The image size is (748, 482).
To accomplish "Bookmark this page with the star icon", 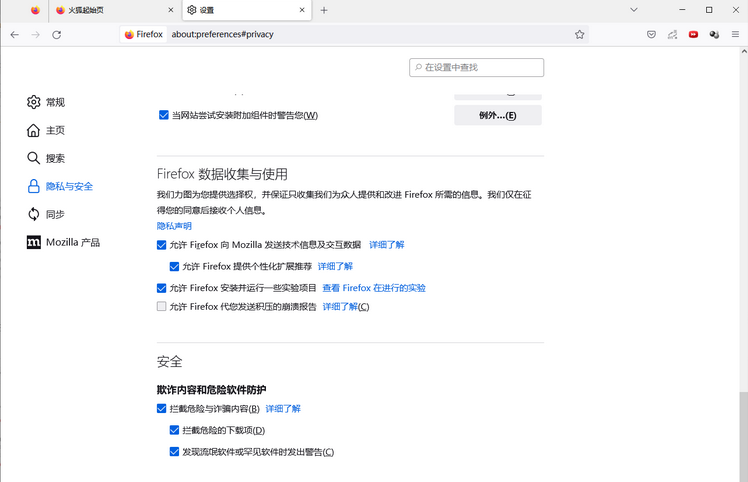I will tap(579, 34).
